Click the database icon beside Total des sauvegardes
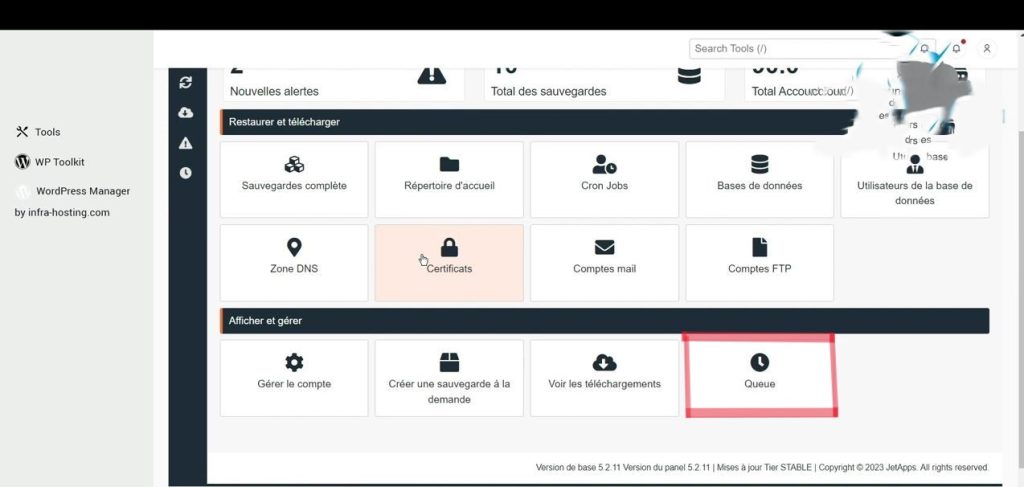The height and width of the screenshot is (487, 1024). (x=689, y=76)
